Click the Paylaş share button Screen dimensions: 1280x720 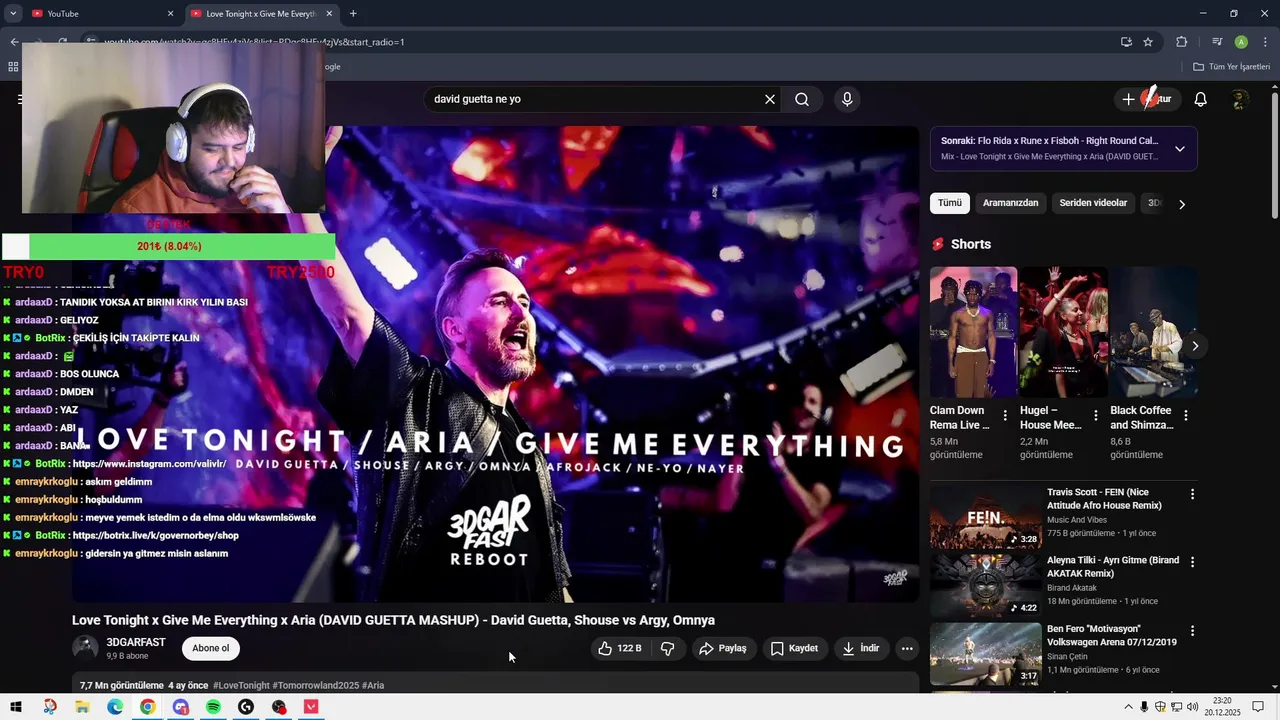pyautogui.click(x=723, y=648)
